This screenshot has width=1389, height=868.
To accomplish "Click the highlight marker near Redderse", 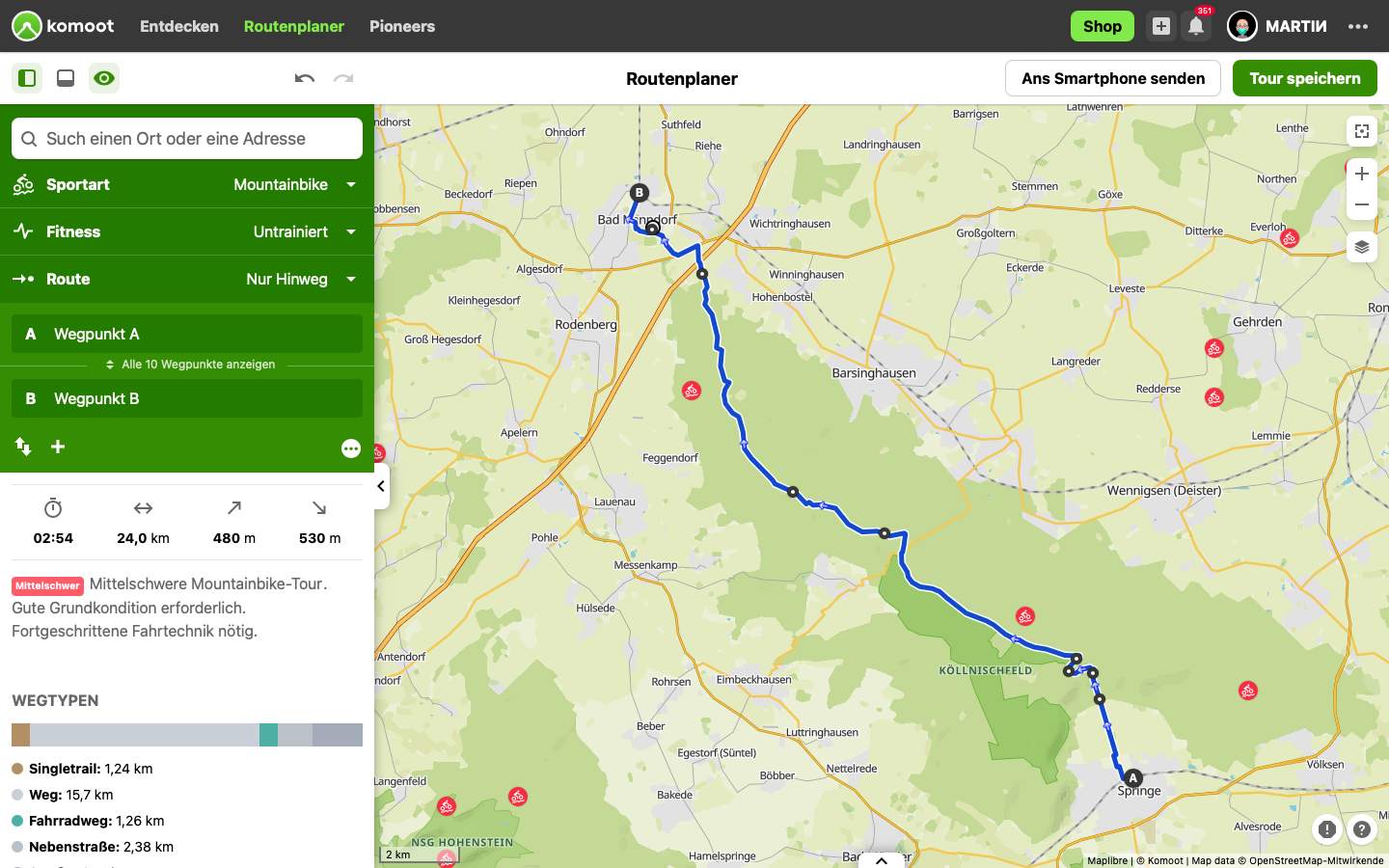I will tap(1214, 396).
